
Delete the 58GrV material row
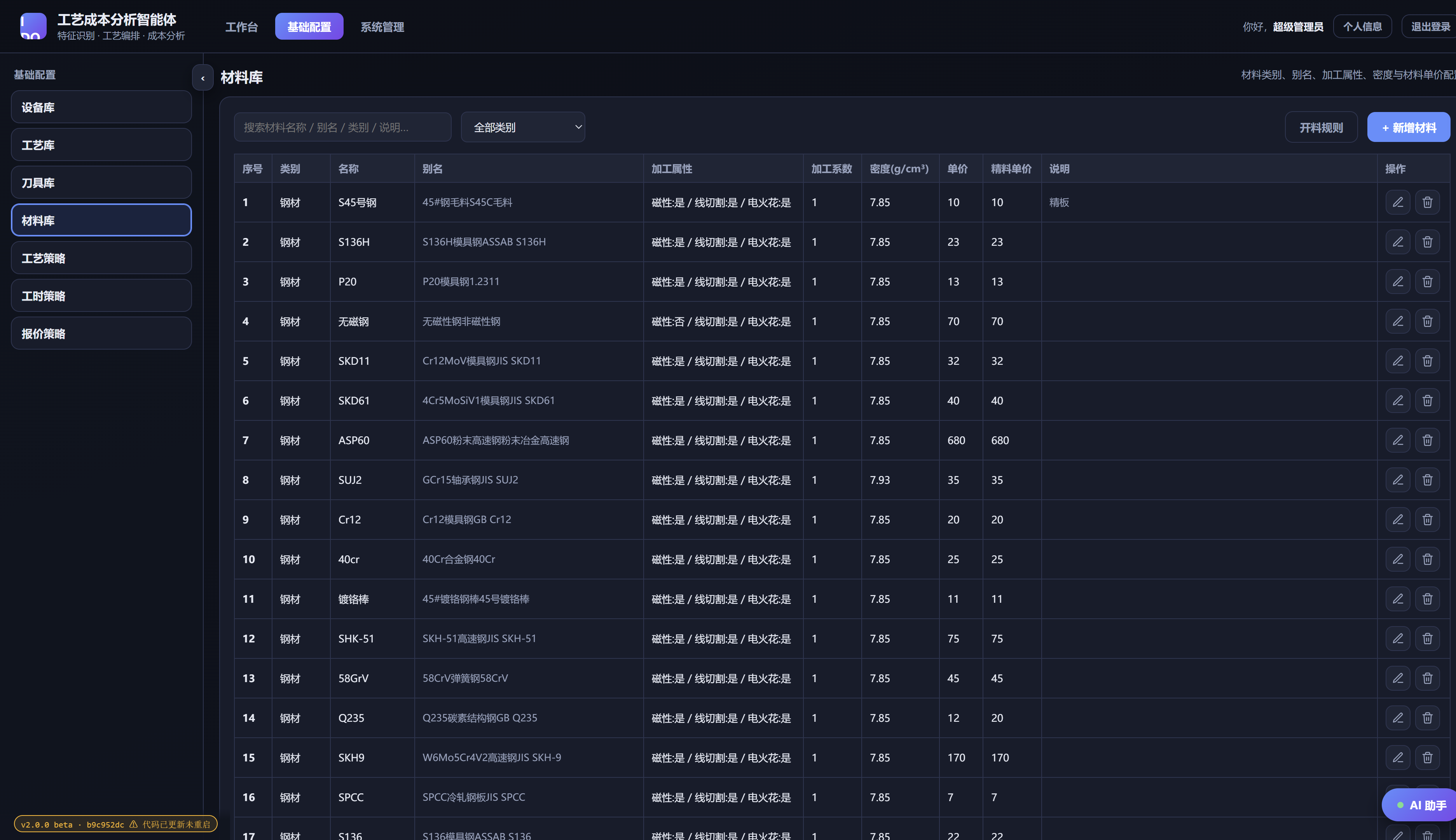point(1427,679)
